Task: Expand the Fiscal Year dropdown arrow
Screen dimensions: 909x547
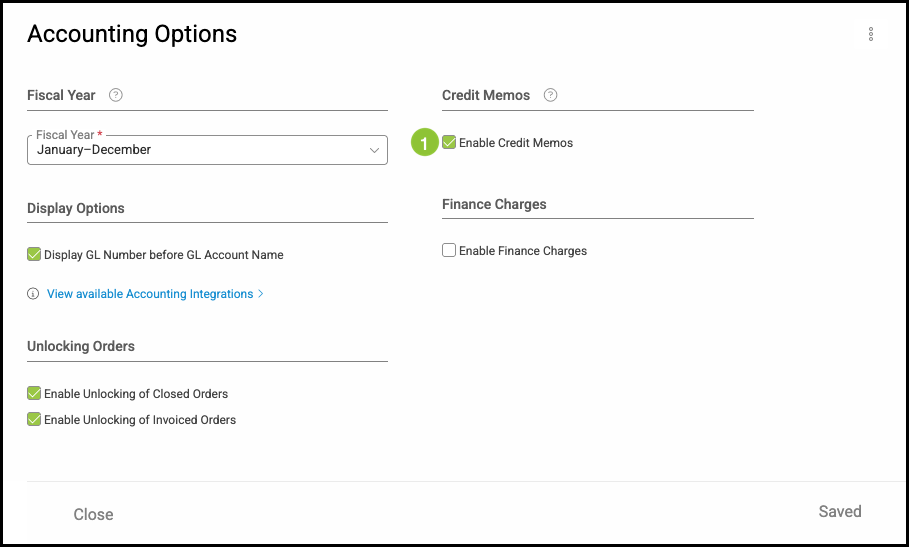Action: (374, 151)
